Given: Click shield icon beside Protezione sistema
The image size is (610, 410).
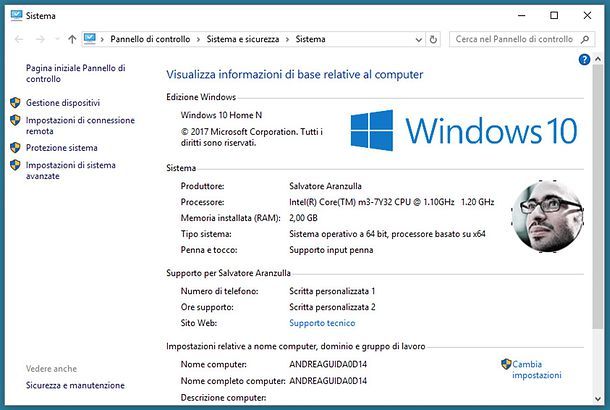Looking at the screenshot, I should click(x=15, y=148).
